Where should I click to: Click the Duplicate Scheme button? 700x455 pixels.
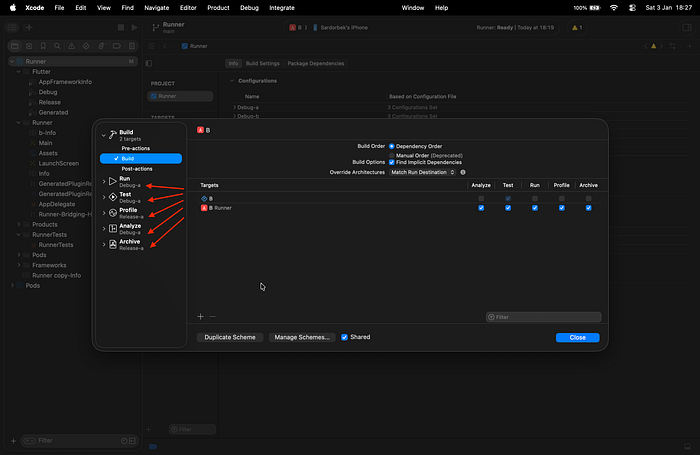[x=230, y=338]
